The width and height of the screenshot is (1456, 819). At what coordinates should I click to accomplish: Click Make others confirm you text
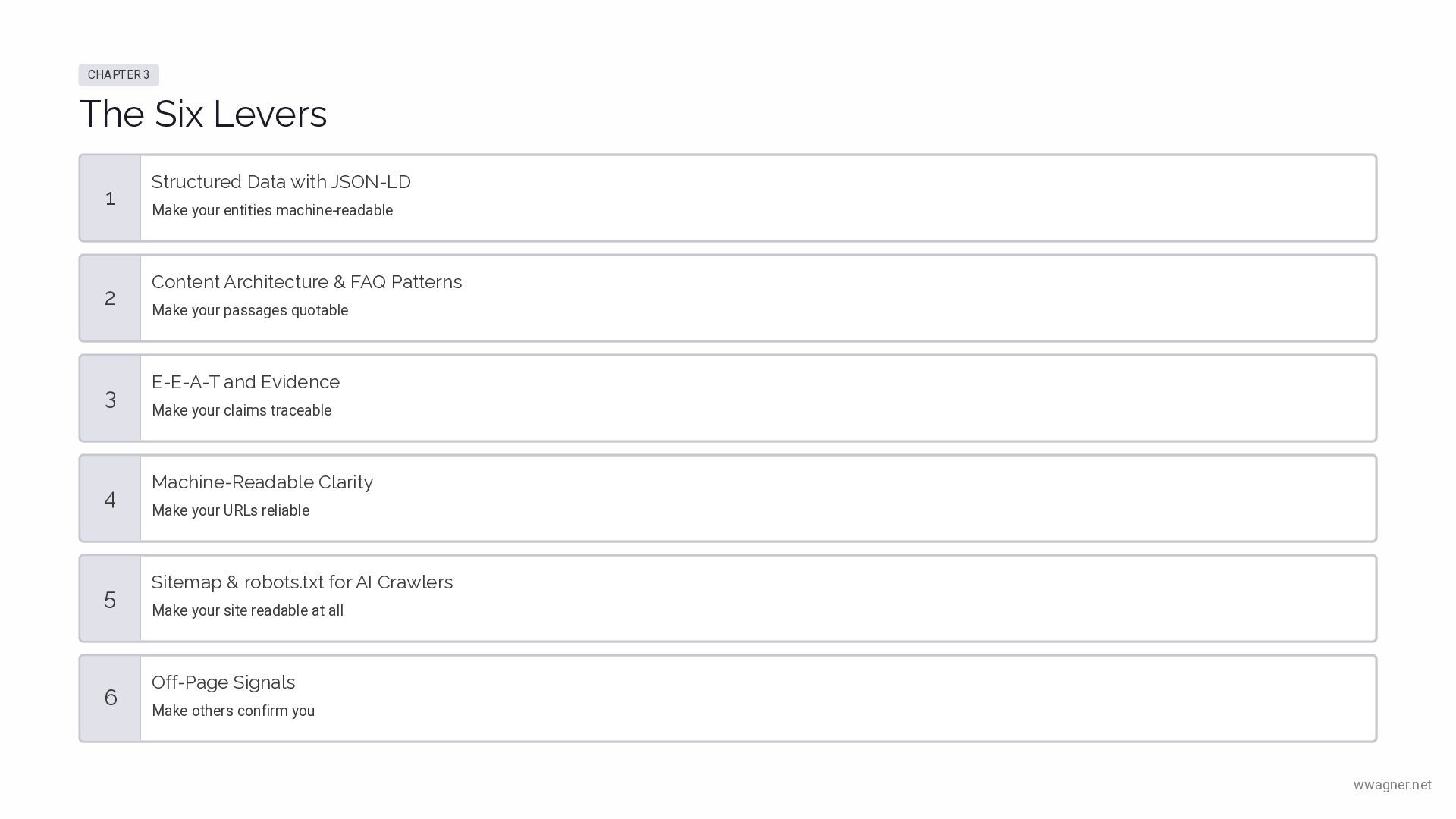click(x=234, y=711)
